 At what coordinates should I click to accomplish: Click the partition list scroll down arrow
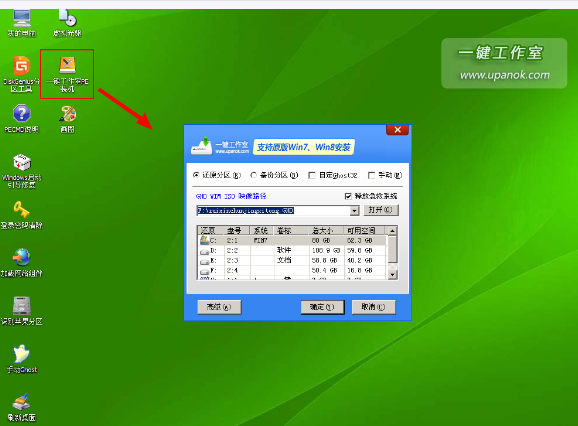point(393,275)
